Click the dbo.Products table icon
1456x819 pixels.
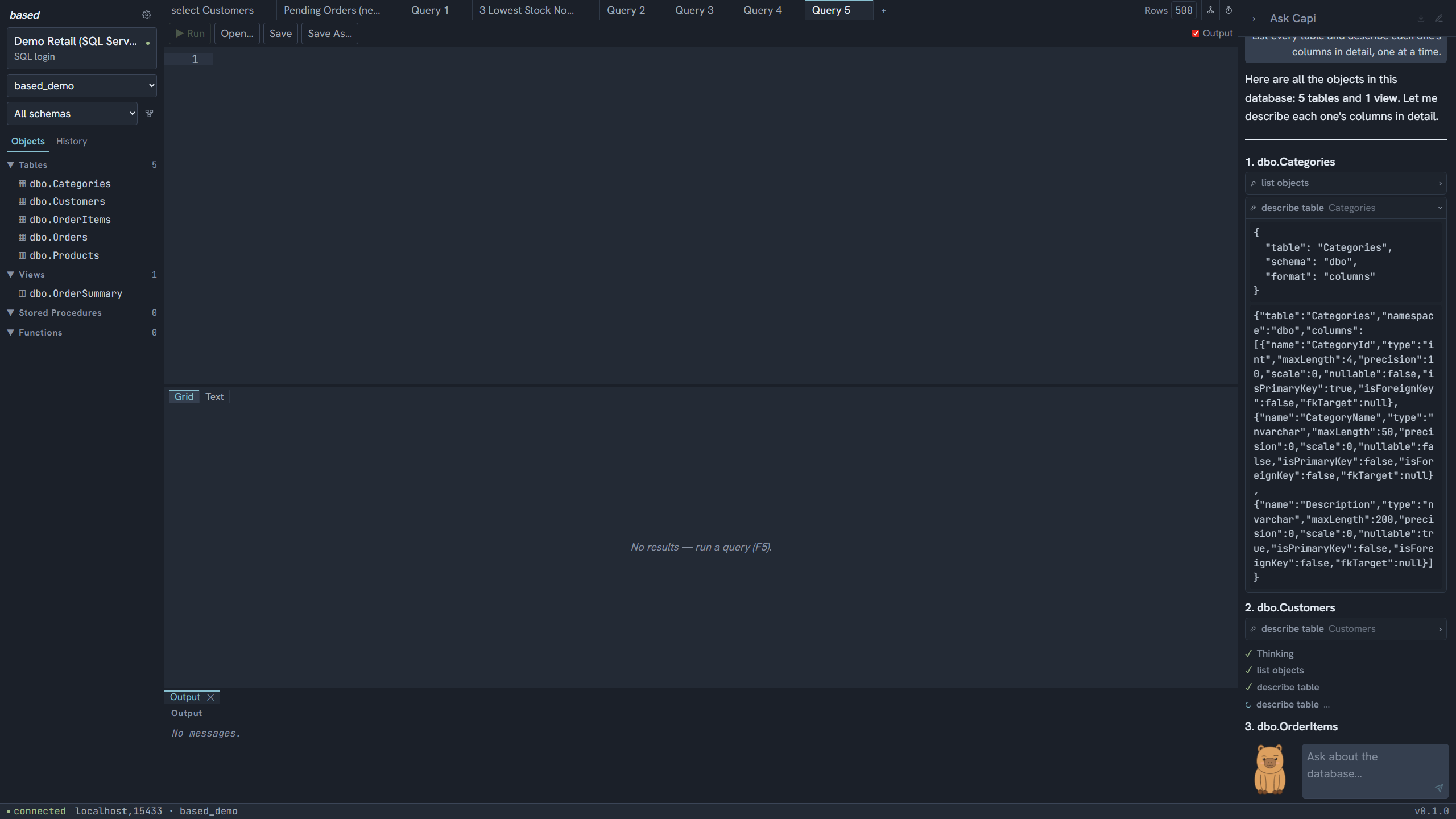(22, 255)
